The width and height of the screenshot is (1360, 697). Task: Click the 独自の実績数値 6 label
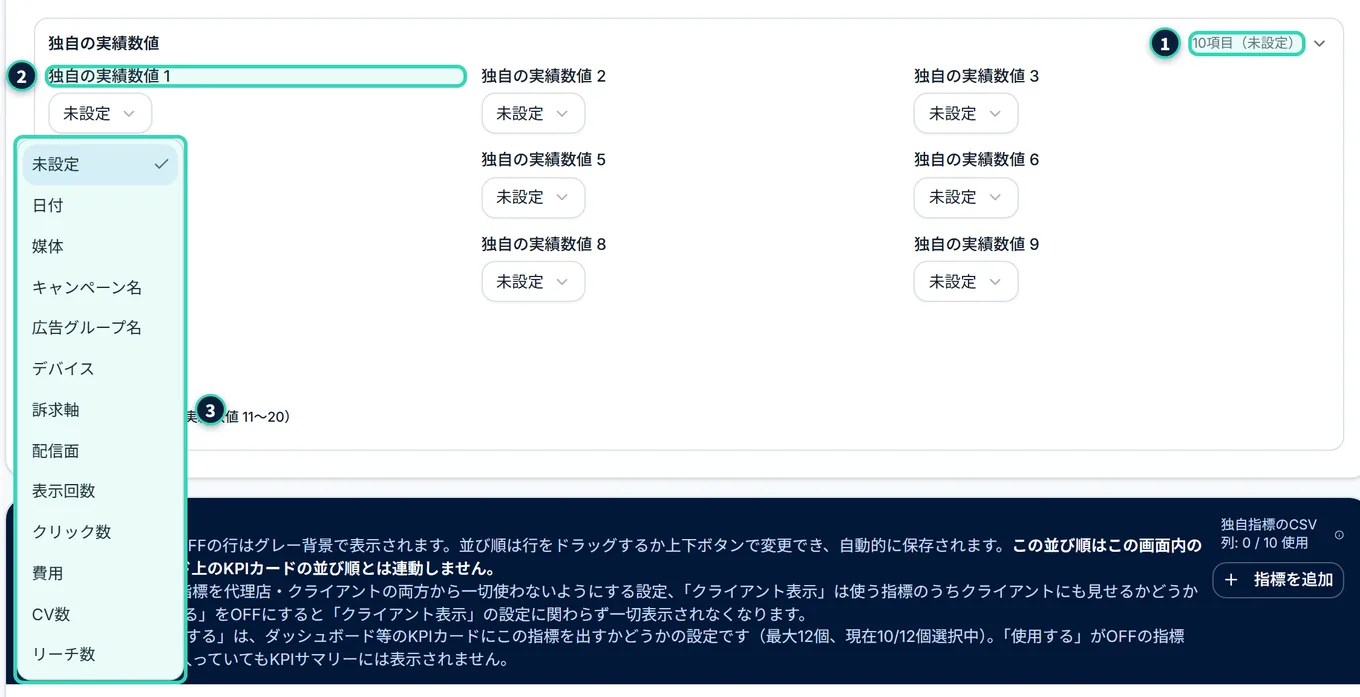[977, 160]
